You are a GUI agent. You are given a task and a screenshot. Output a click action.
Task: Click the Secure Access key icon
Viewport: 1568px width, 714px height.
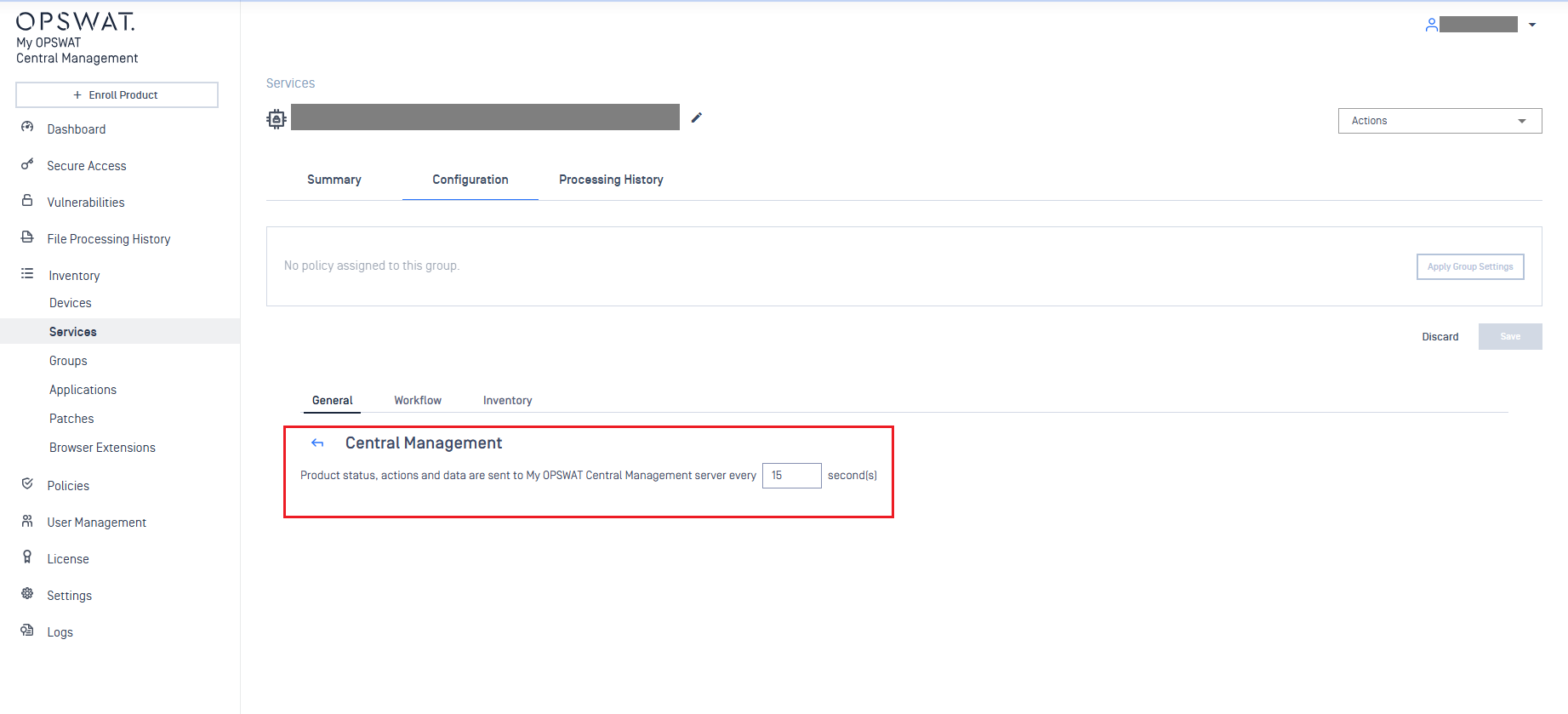(x=27, y=164)
